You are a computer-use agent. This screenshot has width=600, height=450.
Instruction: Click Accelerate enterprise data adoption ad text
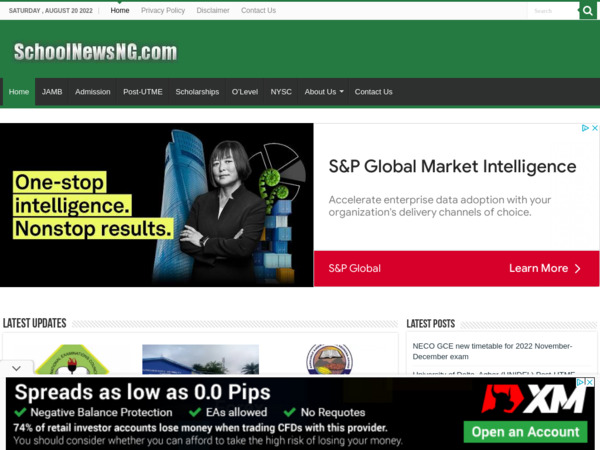point(440,206)
